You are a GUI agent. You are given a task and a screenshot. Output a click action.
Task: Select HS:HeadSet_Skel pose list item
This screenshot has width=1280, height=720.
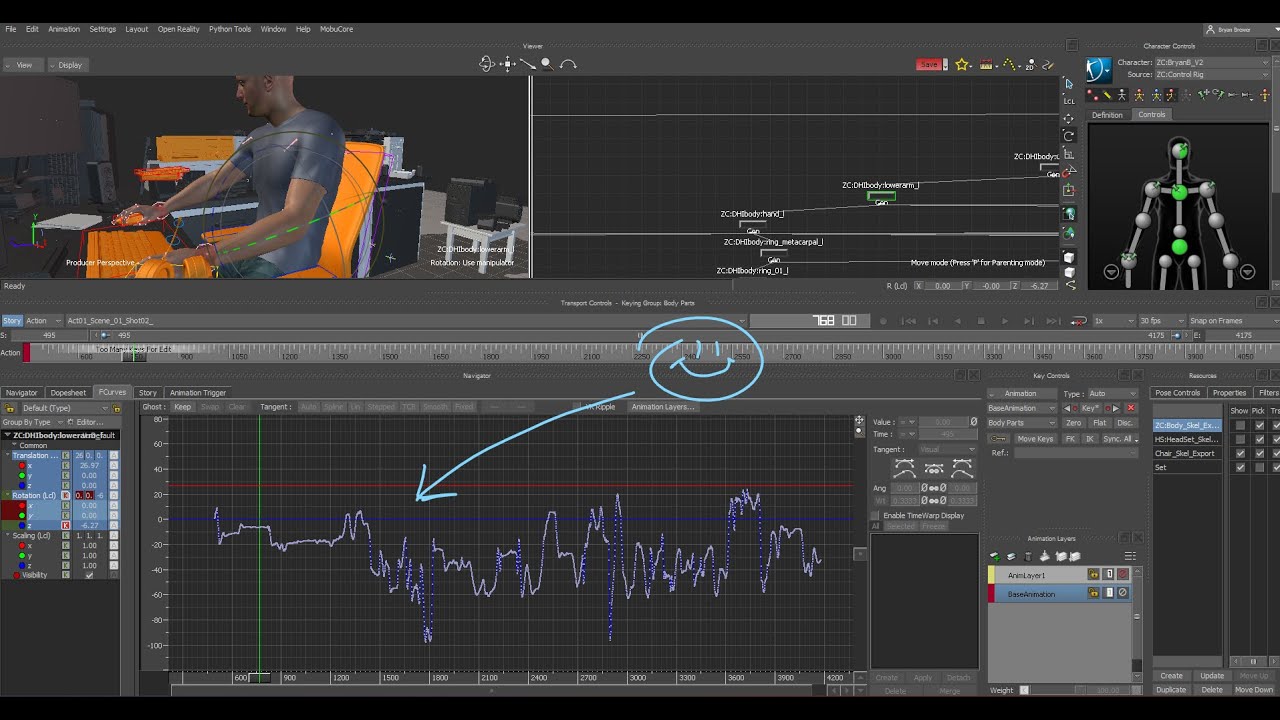[x=1187, y=440]
